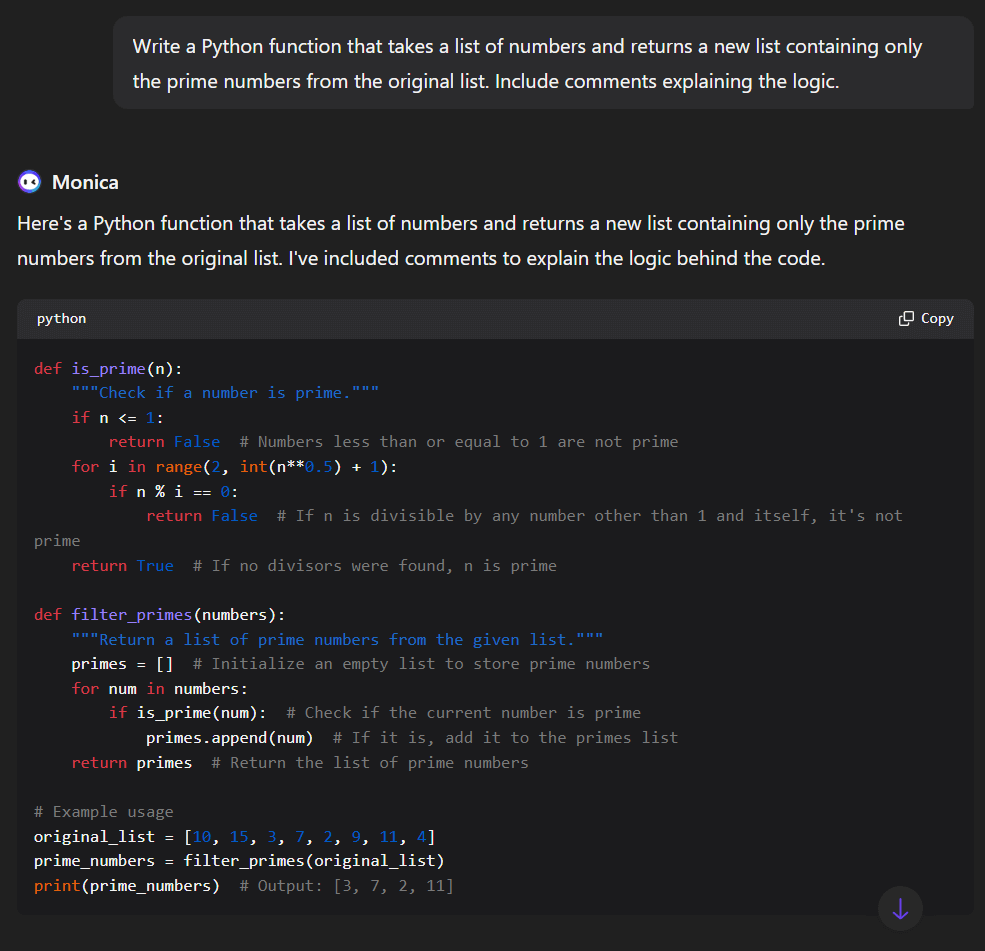
Task: Click the 'python' language label
Action: (62, 318)
